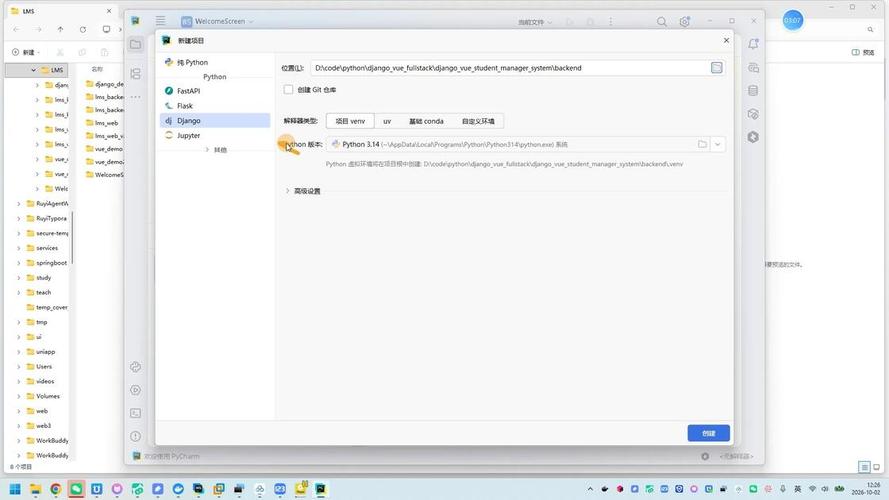Open the Terminal tool window icon
Screen dimensions: 889x500
pyautogui.click(x=136, y=413)
